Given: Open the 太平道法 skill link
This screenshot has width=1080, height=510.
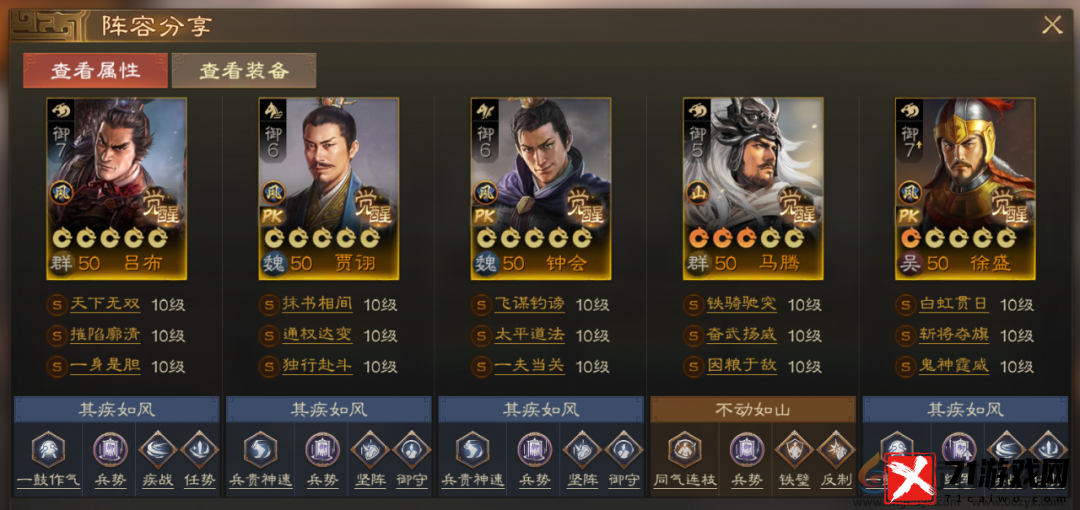Looking at the screenshot, I should [x=530, y=335].
